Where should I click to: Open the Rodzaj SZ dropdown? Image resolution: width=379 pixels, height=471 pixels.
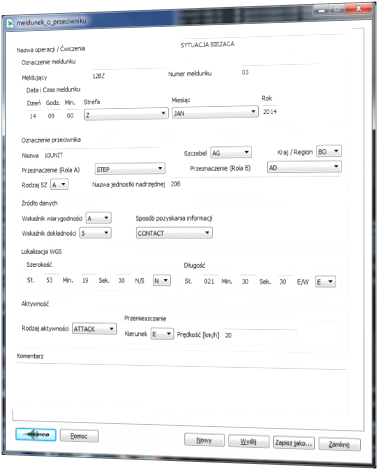[x=60, y=184]
